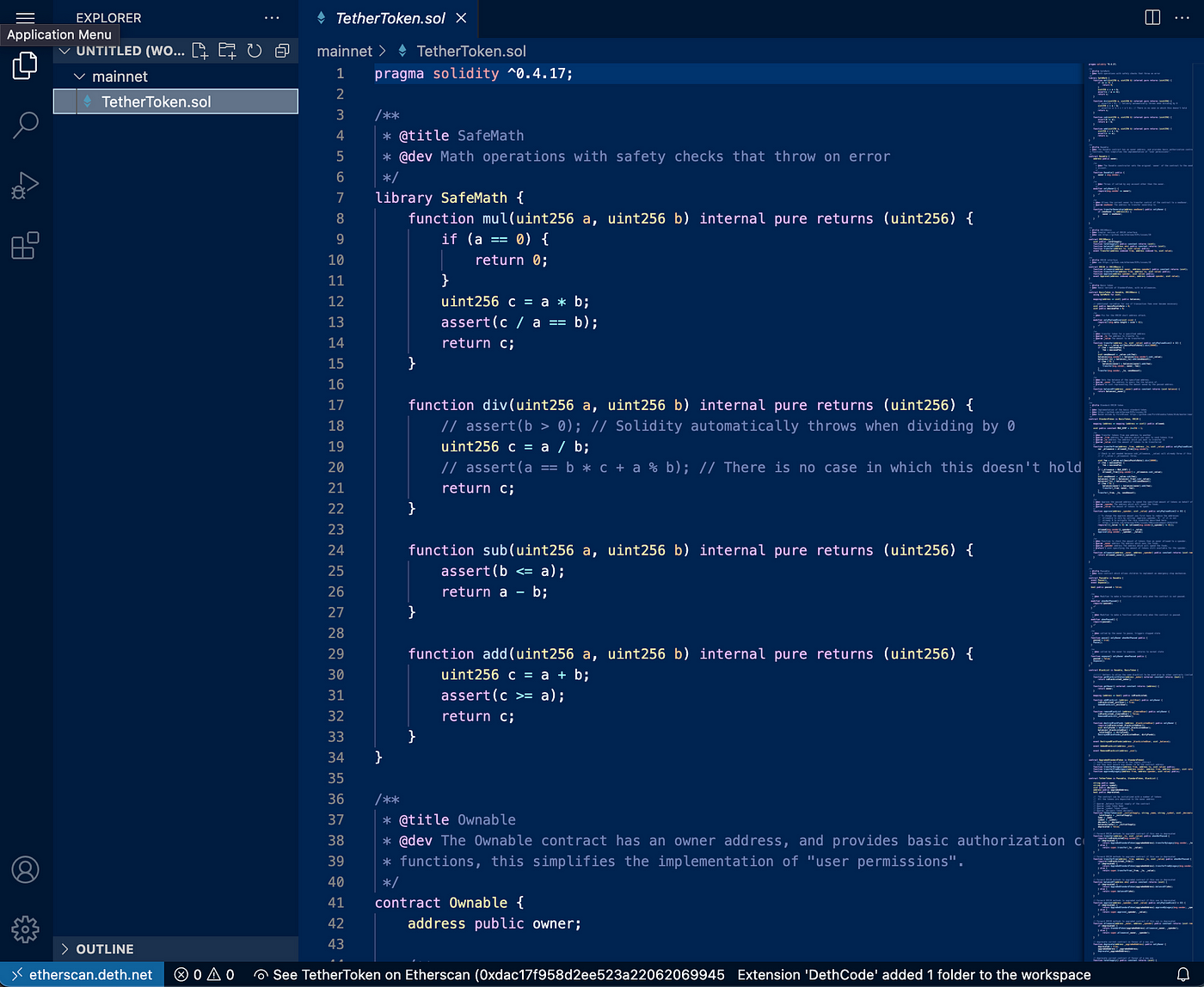Click the EXPLORER panel title
1204x987 pixels.
[x=108, y=17]
